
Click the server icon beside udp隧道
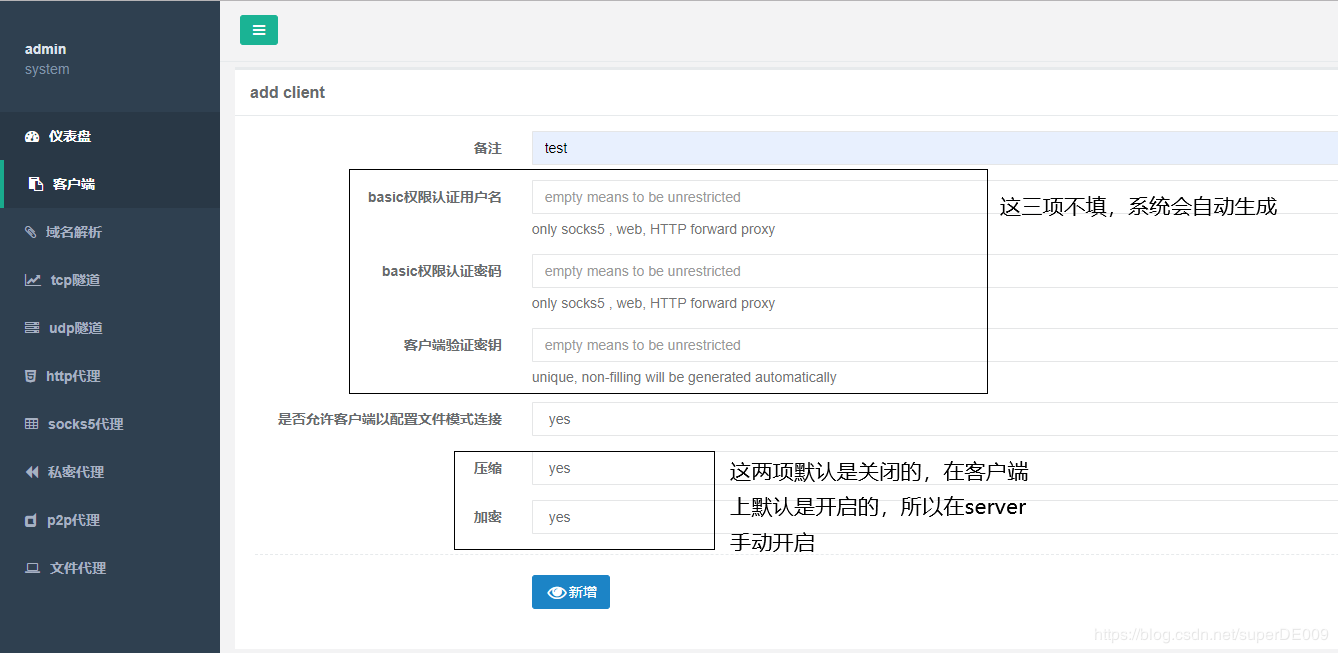pyautogui.click(x=32, y=328)
